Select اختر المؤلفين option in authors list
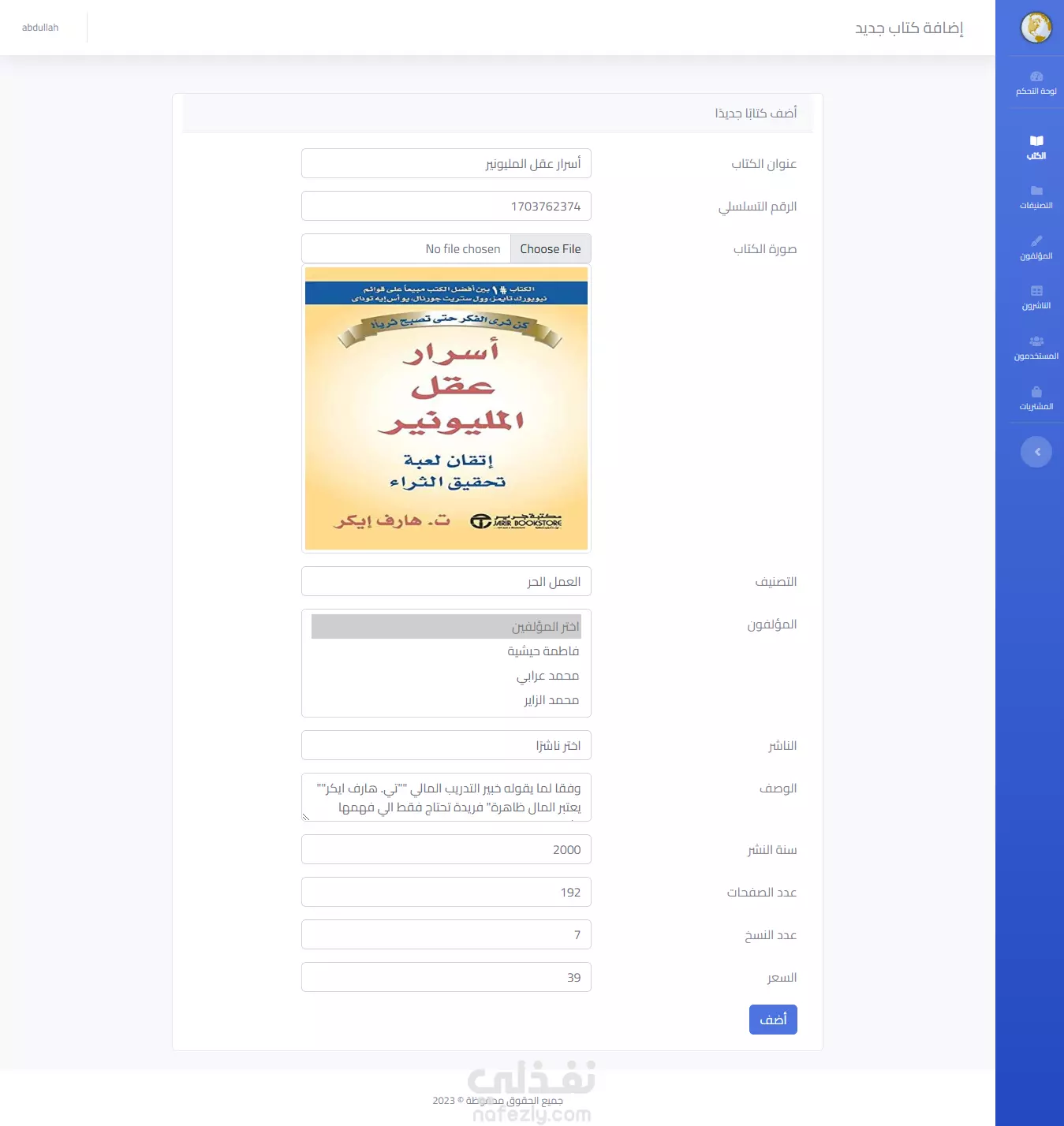 [446, 627]
